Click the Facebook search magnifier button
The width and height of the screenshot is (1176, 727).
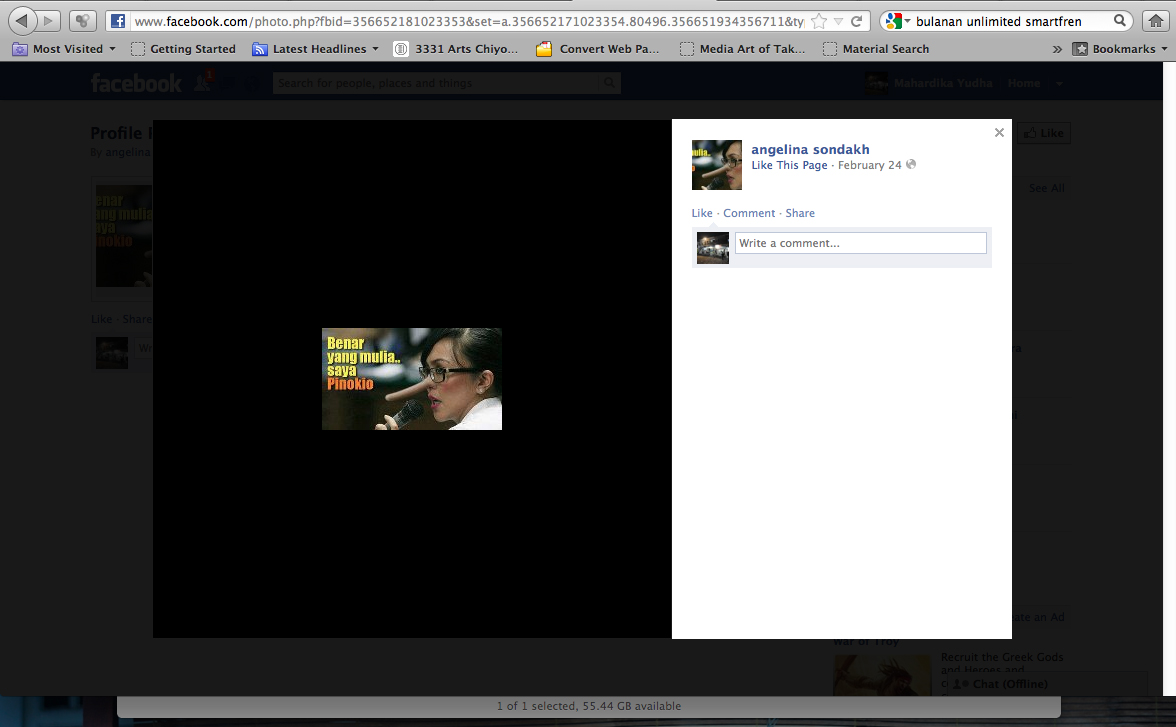609,83
